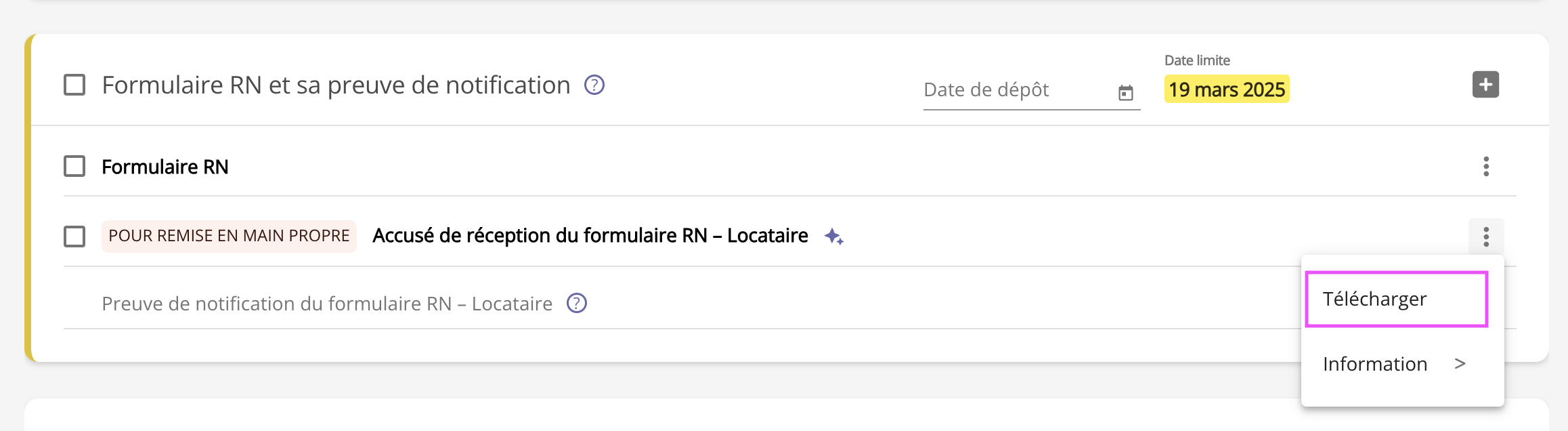The image size is (1568, 431).
Task: Click the plus button to add item
Action: tap(1485, 85)
